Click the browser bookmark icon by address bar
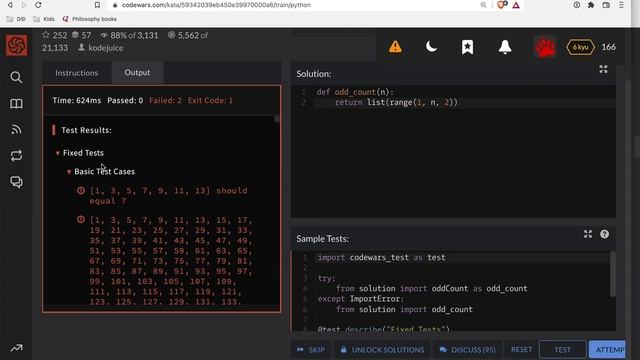 (97, 5)
